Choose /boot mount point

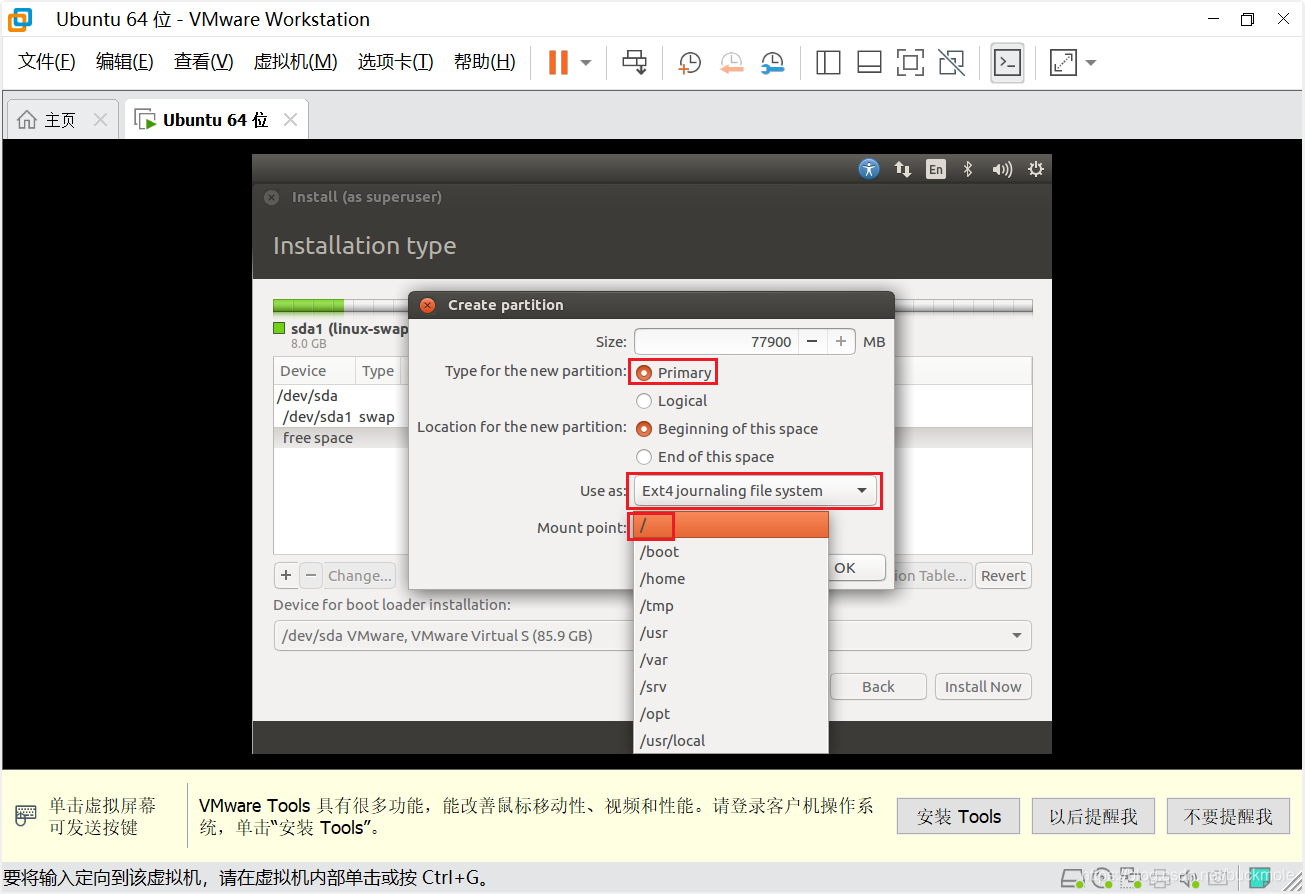pos(731,552)
